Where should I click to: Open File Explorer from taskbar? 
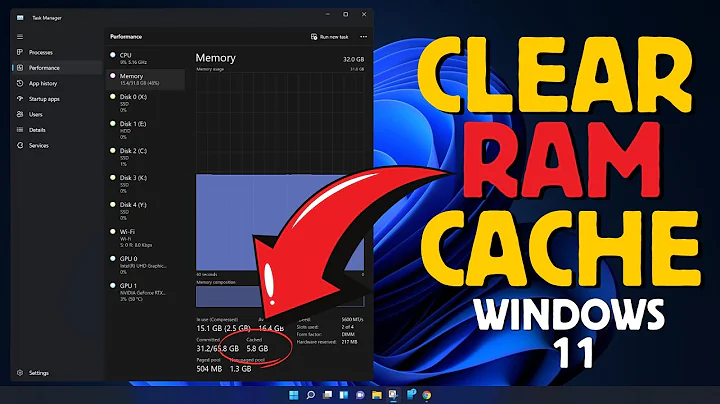(x=377, y=395)
